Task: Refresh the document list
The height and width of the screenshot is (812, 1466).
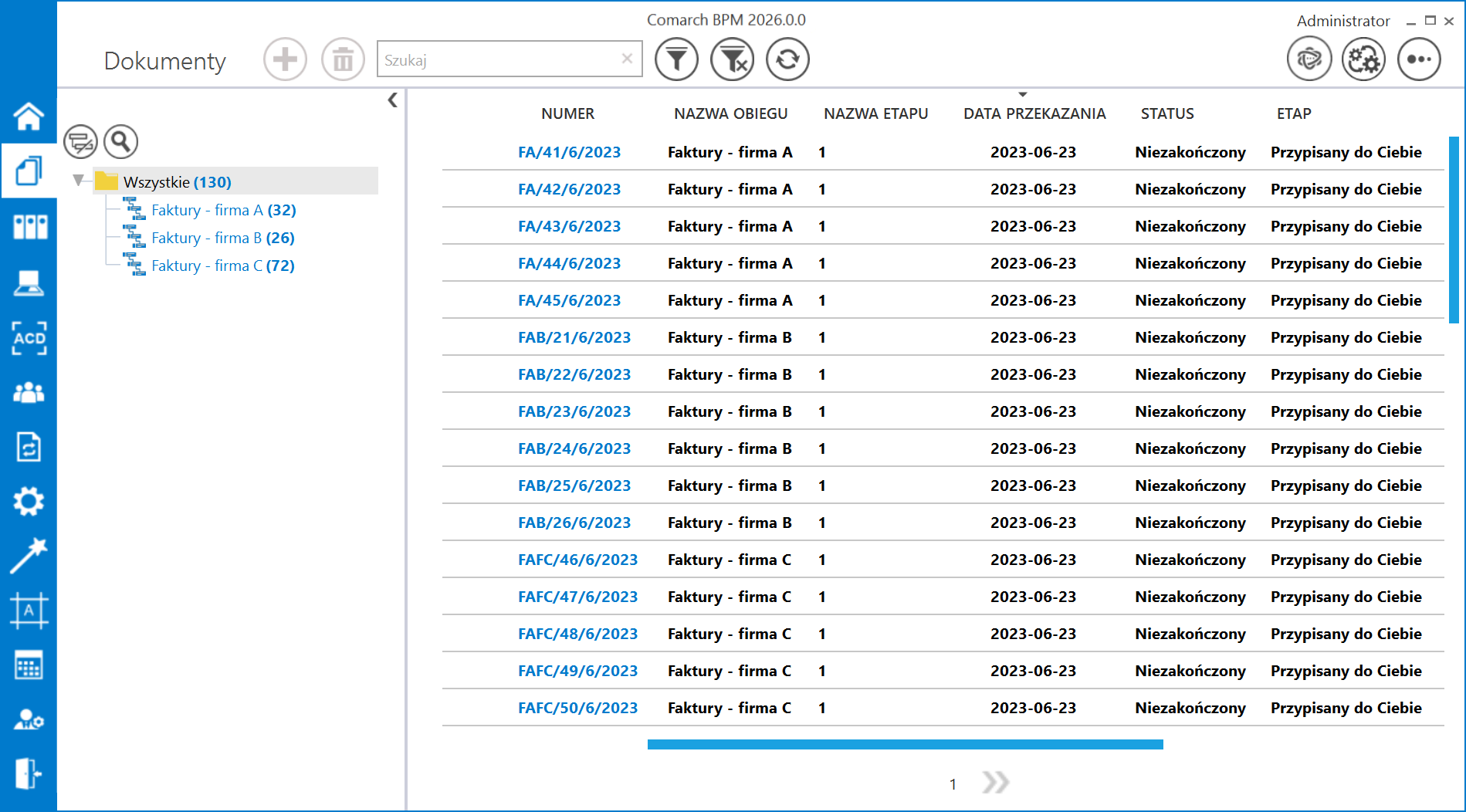Action: 787,59
